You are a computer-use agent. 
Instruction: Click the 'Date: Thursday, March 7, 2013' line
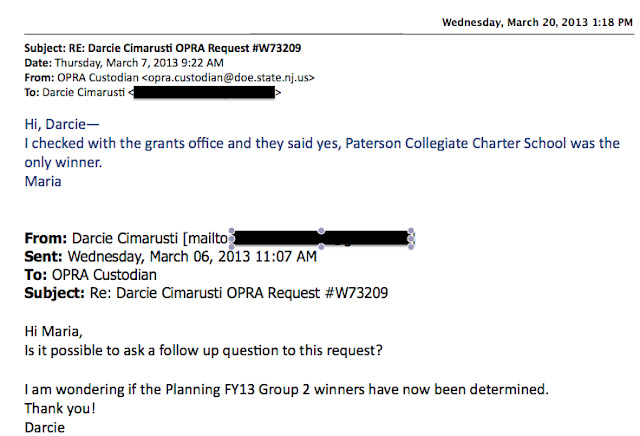pos(124,63)
